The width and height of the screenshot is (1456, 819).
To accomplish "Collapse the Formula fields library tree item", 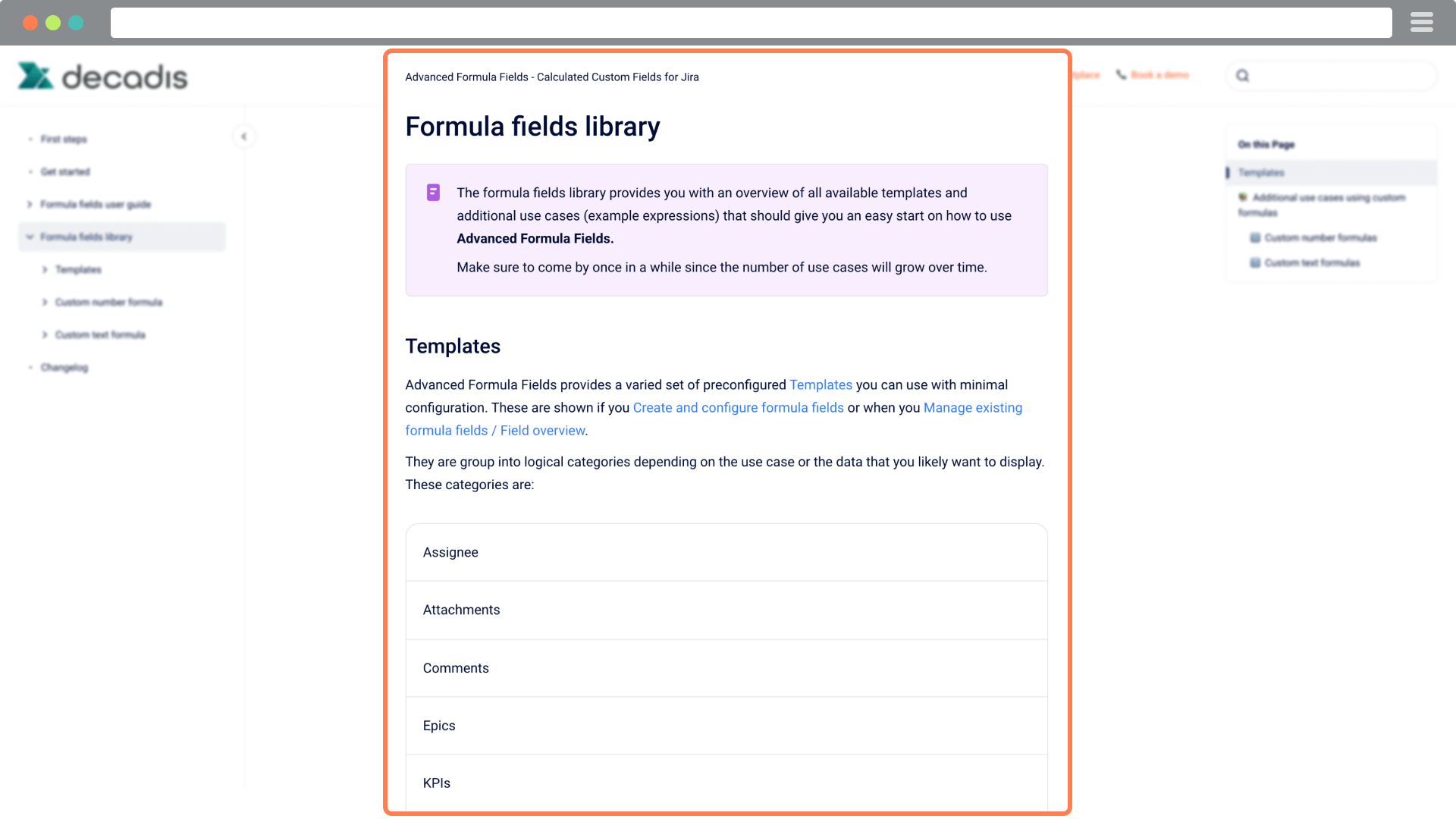I will coord(30,237).
